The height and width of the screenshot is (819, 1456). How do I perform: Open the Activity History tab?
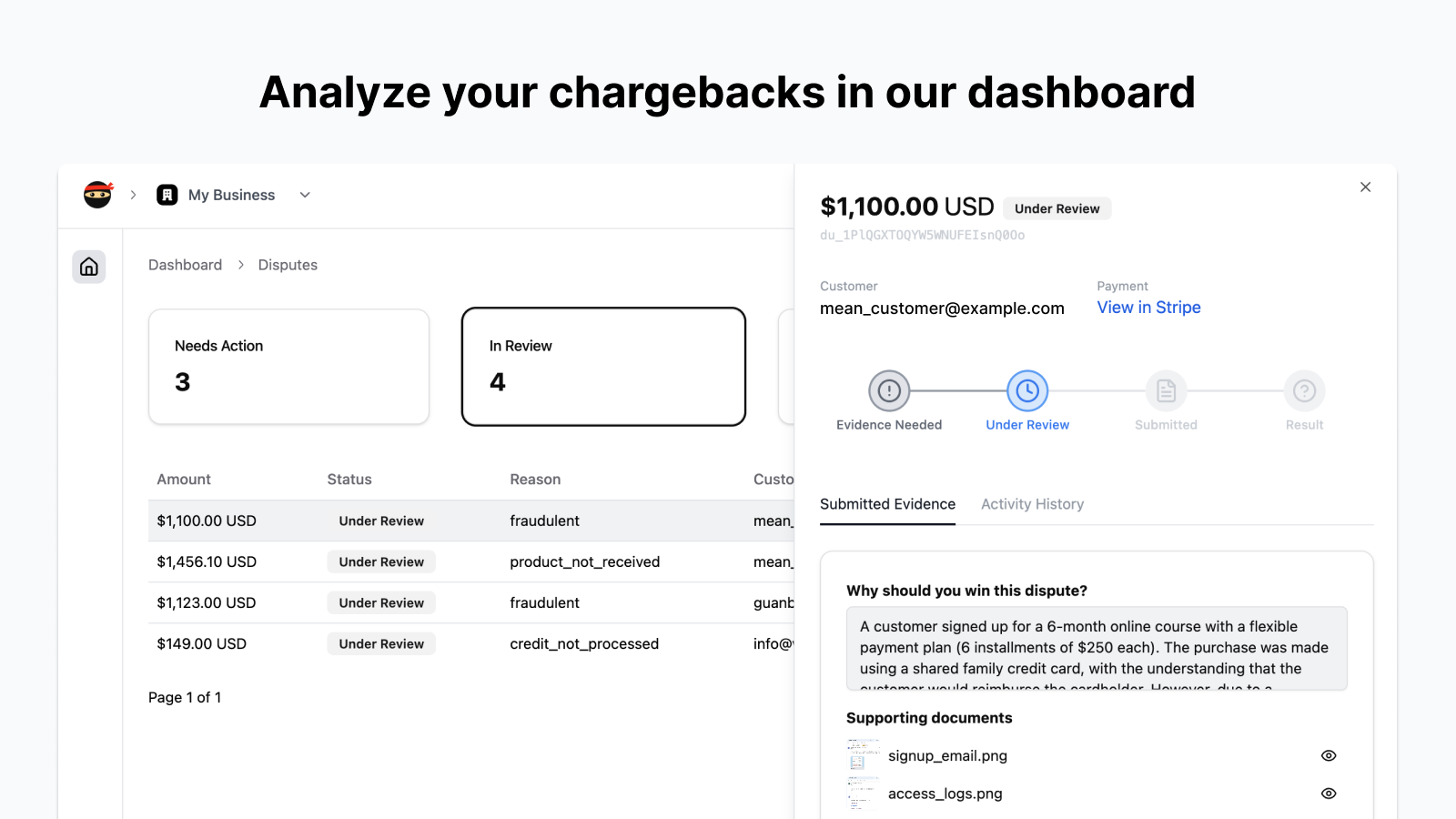[x=1032, y=503]
